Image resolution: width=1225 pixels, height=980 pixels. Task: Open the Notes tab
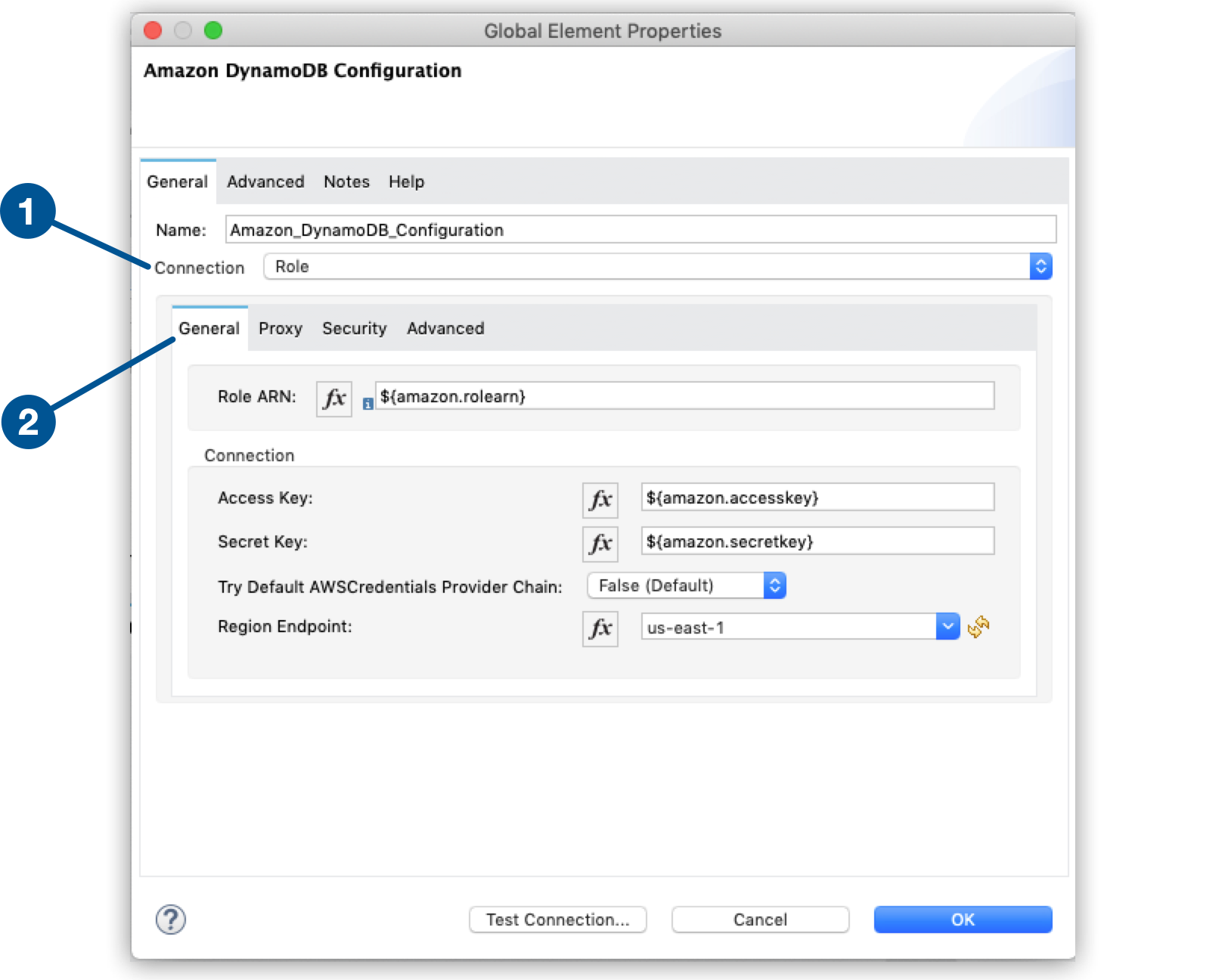click(346, 181)
